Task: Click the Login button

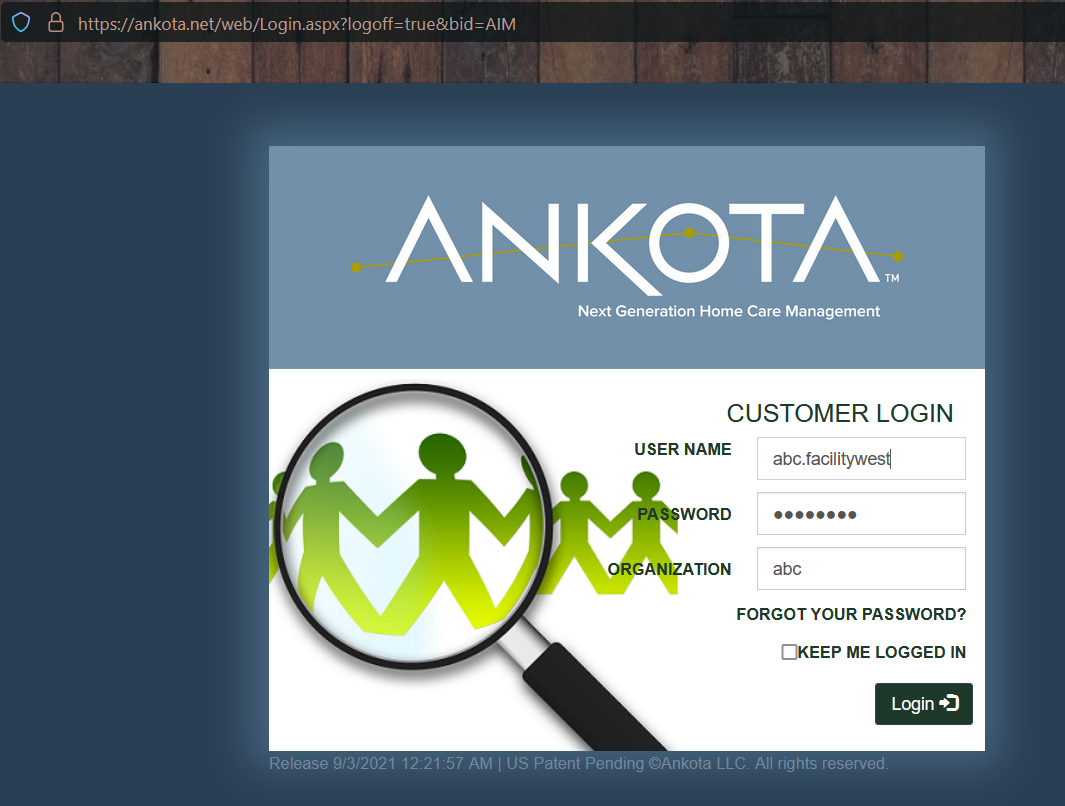Action: (924, 703)
